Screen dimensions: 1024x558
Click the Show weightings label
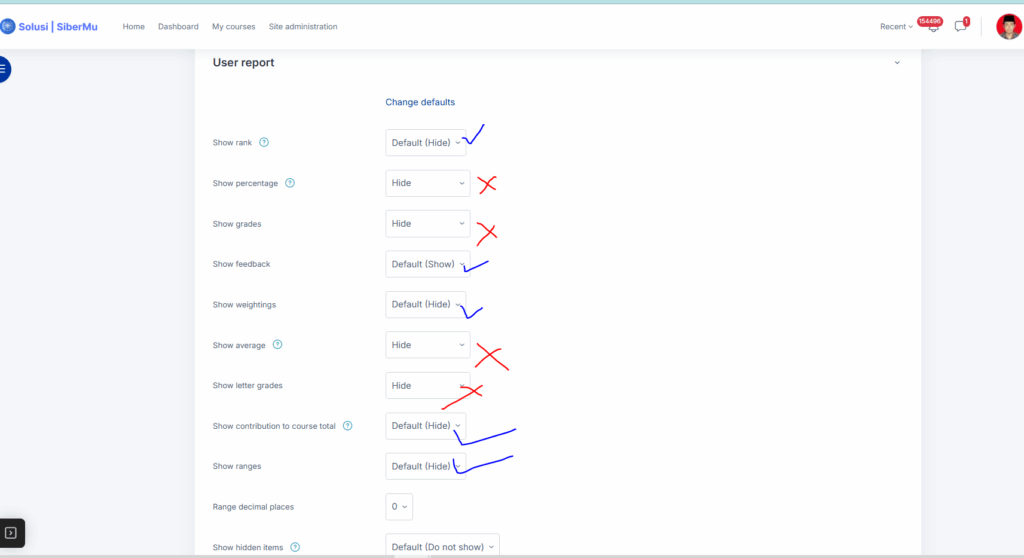[x=244, y=305]
